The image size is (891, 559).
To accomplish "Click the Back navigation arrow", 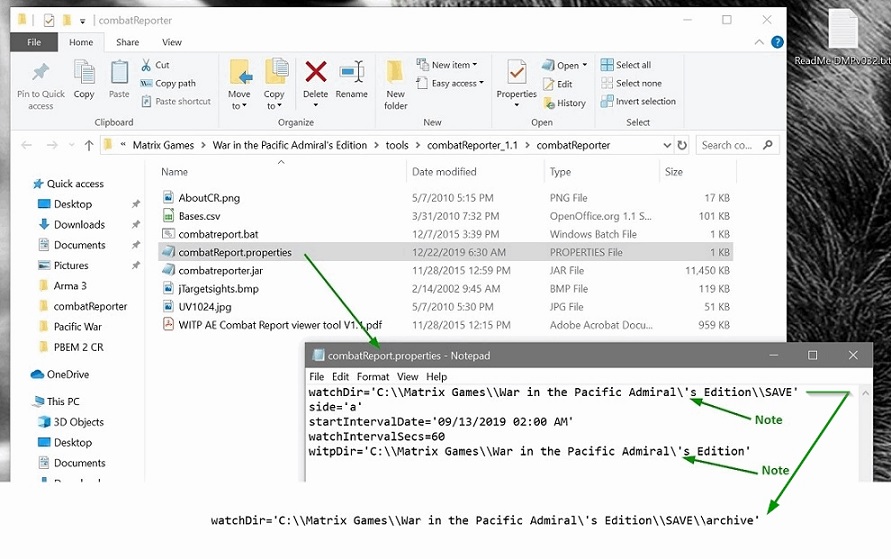I will [27, 145].
